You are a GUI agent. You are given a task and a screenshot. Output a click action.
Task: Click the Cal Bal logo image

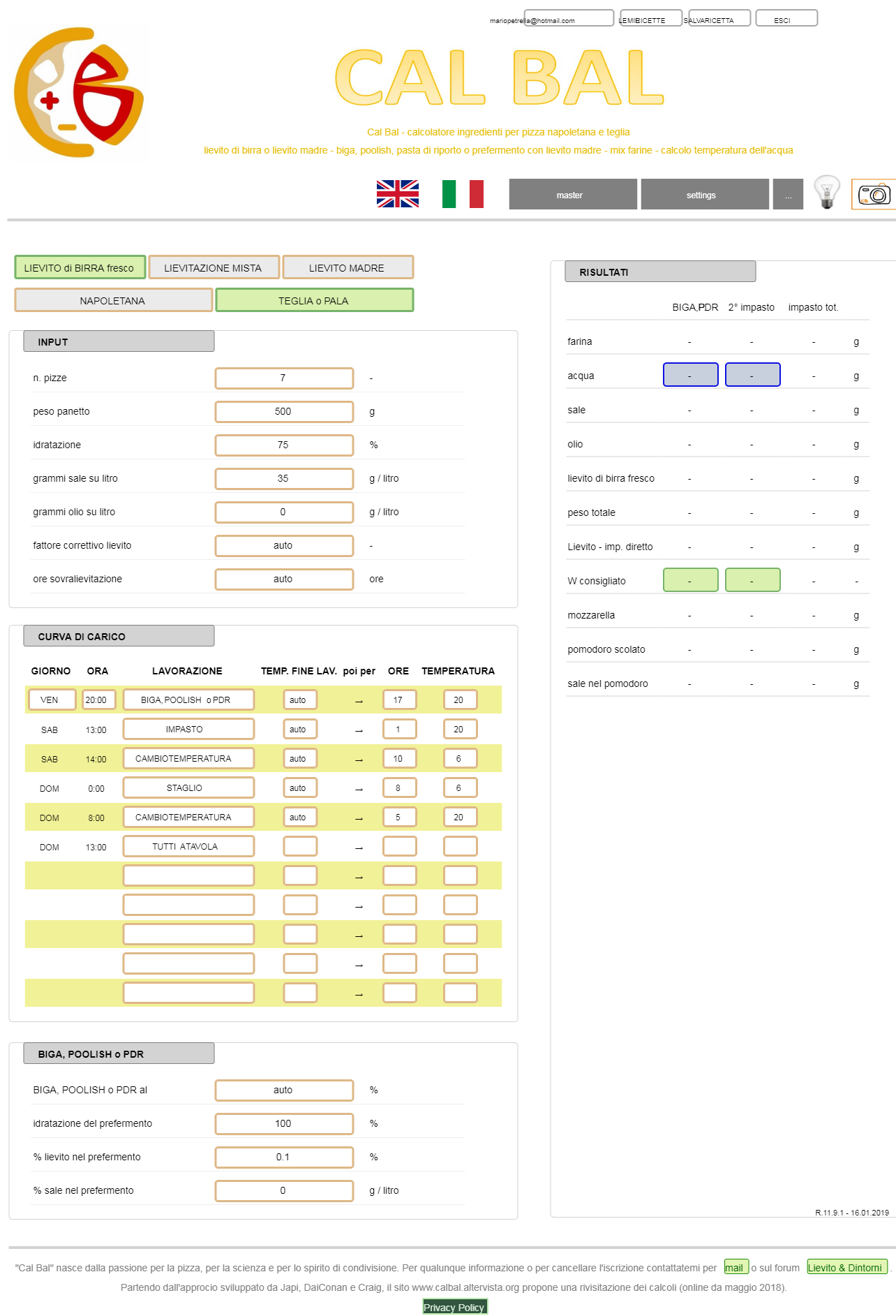click(78, 92)
